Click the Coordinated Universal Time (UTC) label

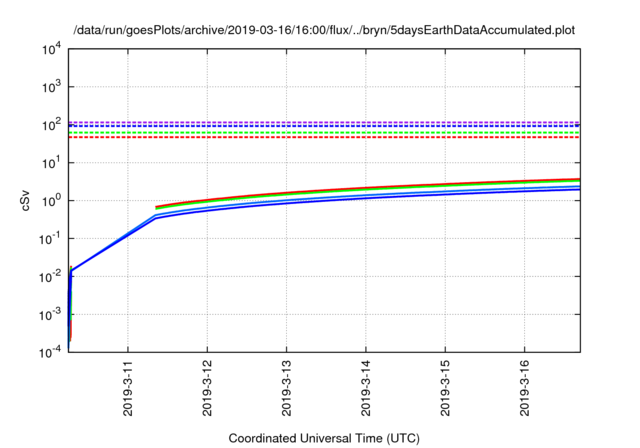pos(324,438)
